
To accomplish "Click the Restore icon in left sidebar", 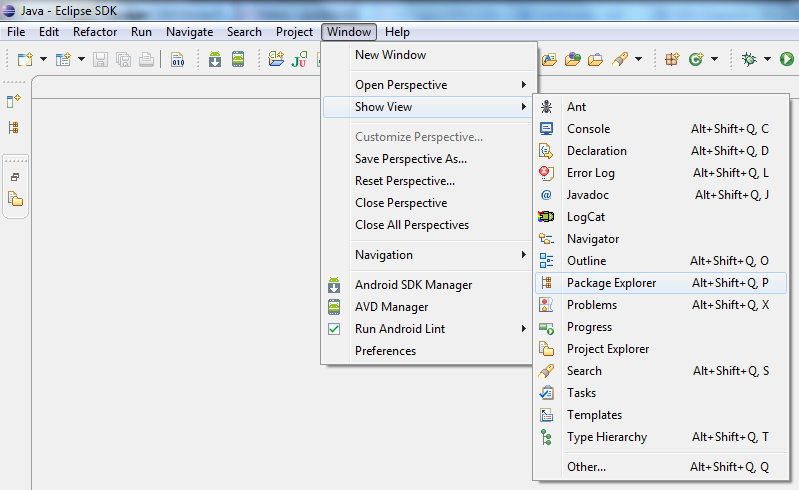I will coord(15,177).
